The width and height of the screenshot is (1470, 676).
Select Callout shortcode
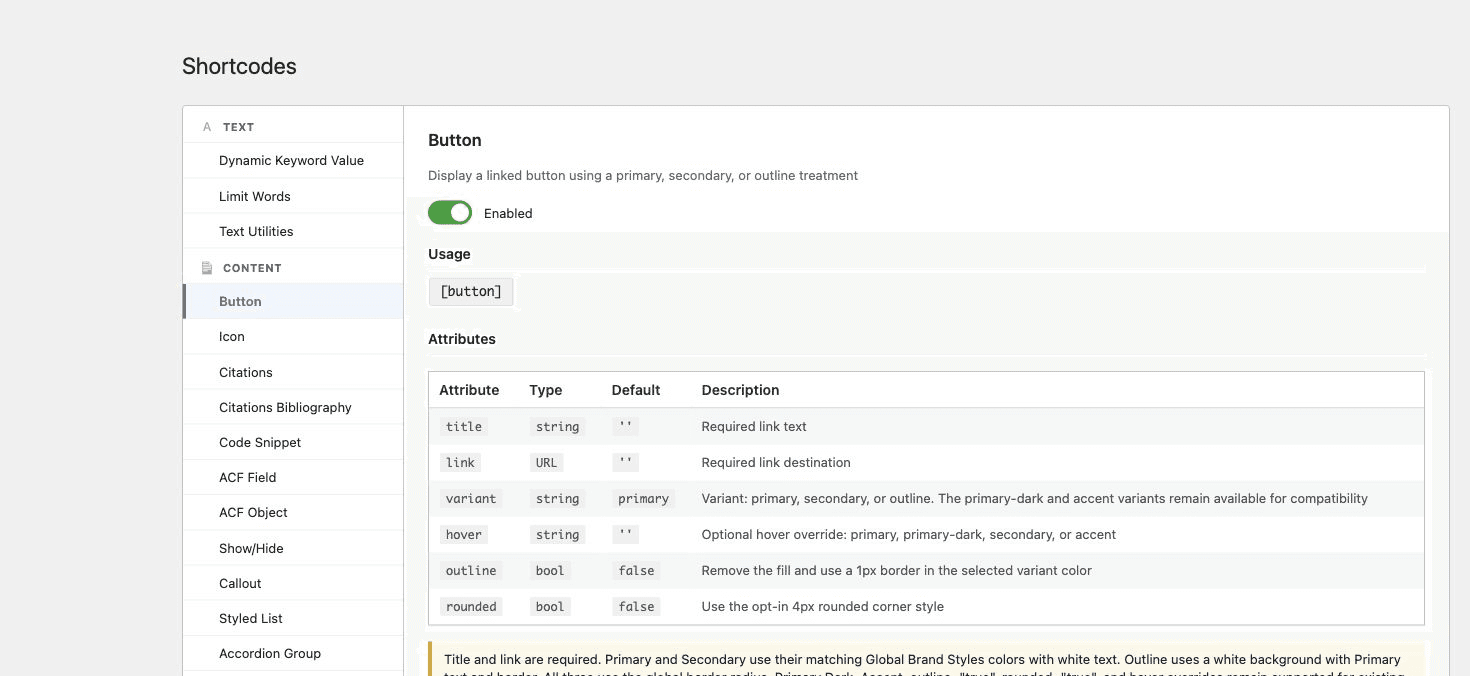[x=293, y=583]
